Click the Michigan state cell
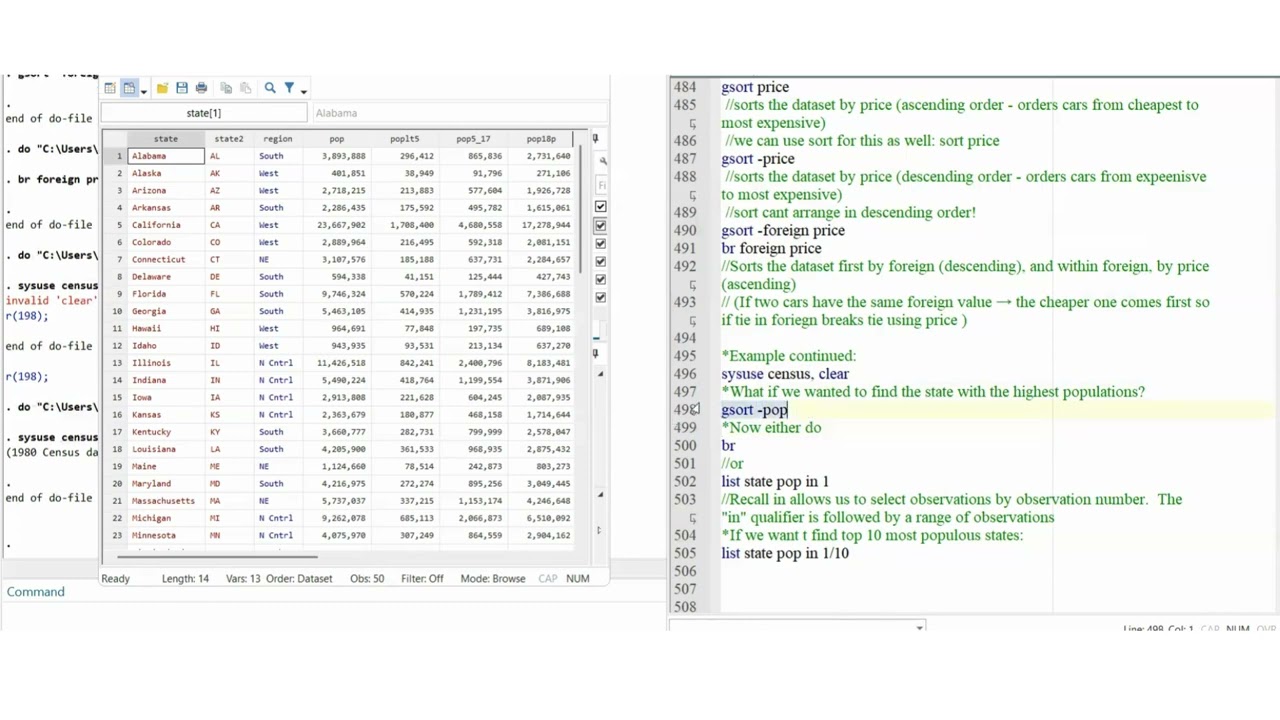The height and width of the screenshot is (720, 1280). click(x=166, y=518)
